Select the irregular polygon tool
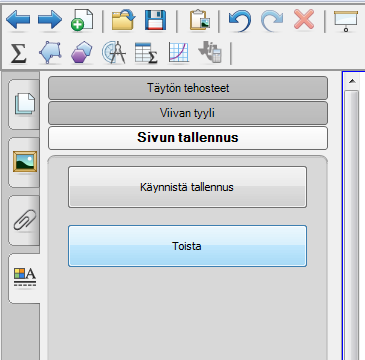 click(50, 52)
